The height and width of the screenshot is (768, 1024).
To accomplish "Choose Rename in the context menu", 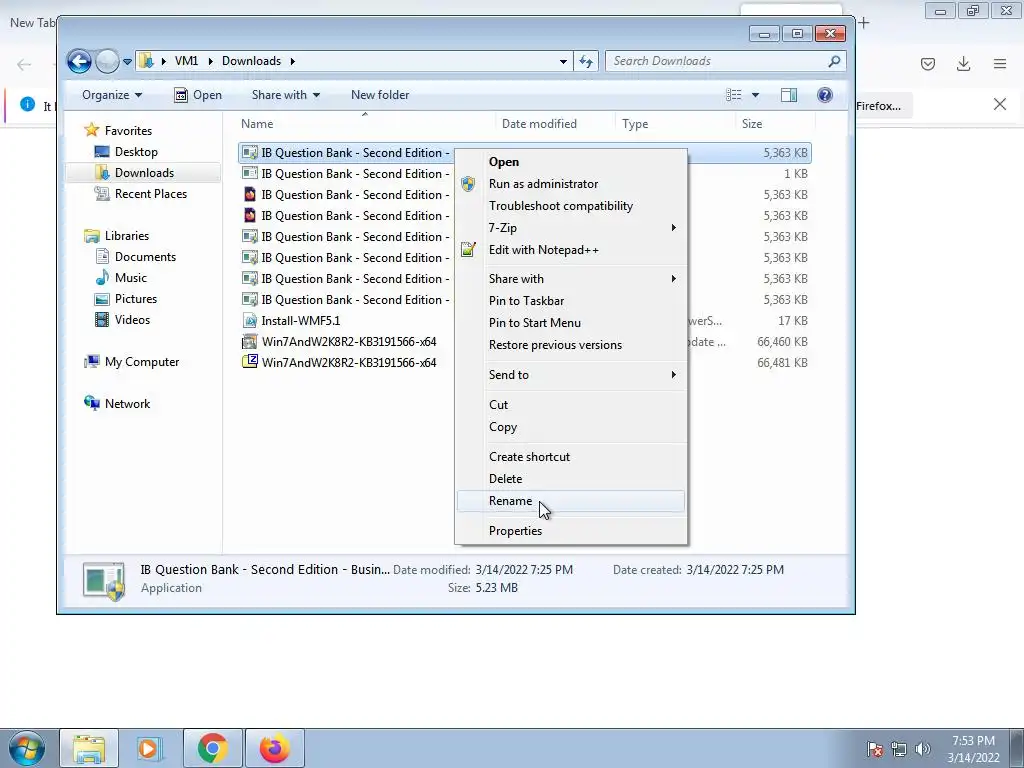I will pyautogui.click(x=571, y=501).
